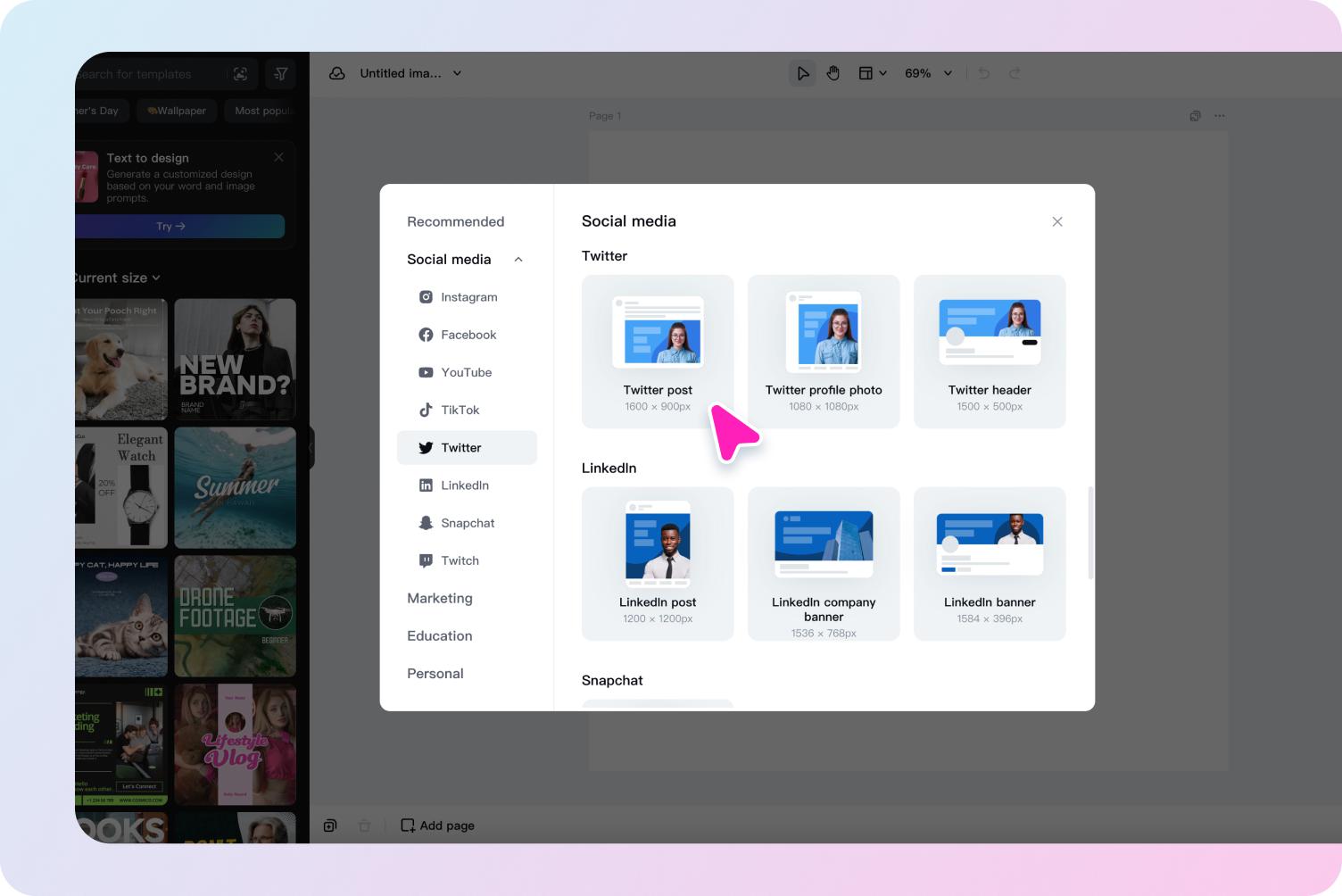Viewport: 1342px width, 896px height.
Task: Open the layout resize dropdown
Action: click(872, 73)
